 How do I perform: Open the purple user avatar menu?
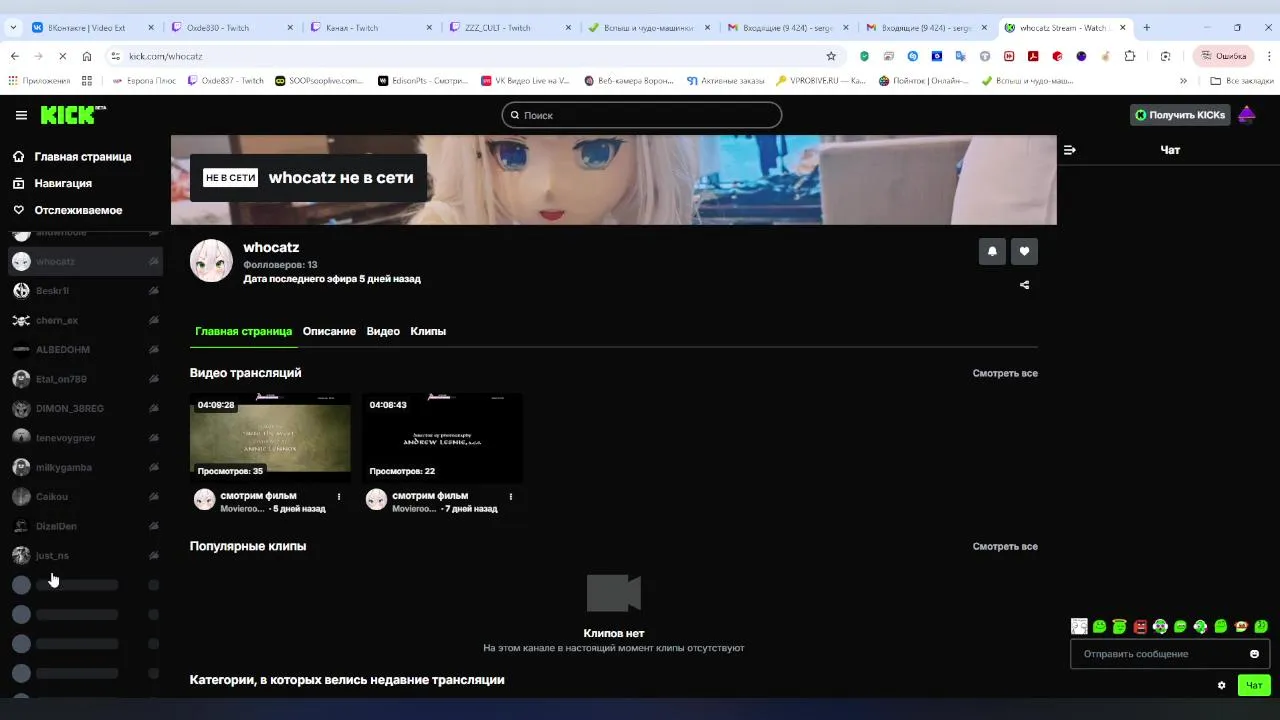[1247, 115]
